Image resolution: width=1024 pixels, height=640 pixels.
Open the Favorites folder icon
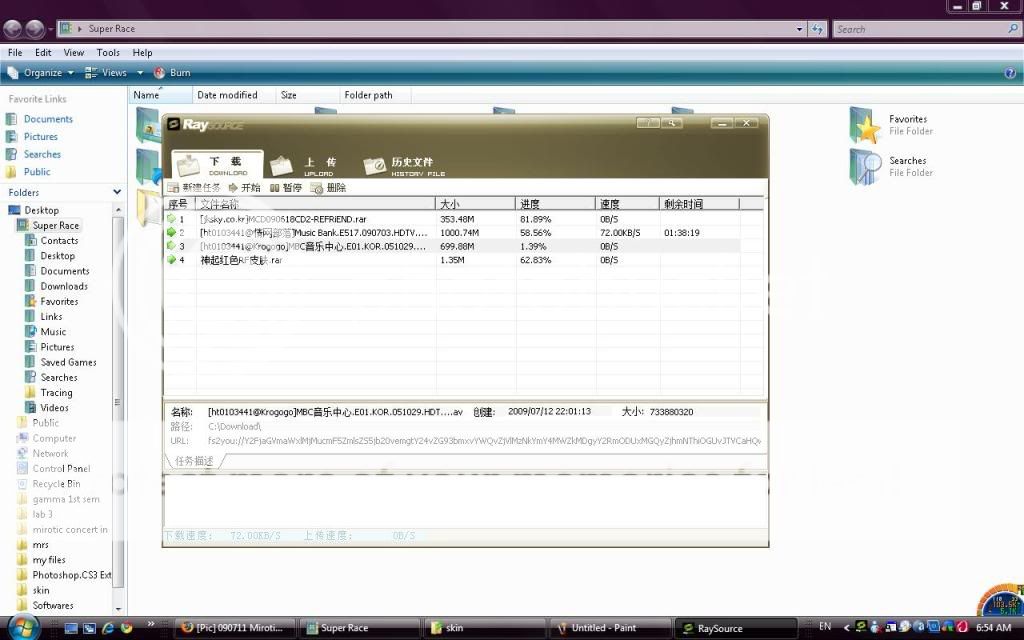pyautogui.click(x=865, y=126)
